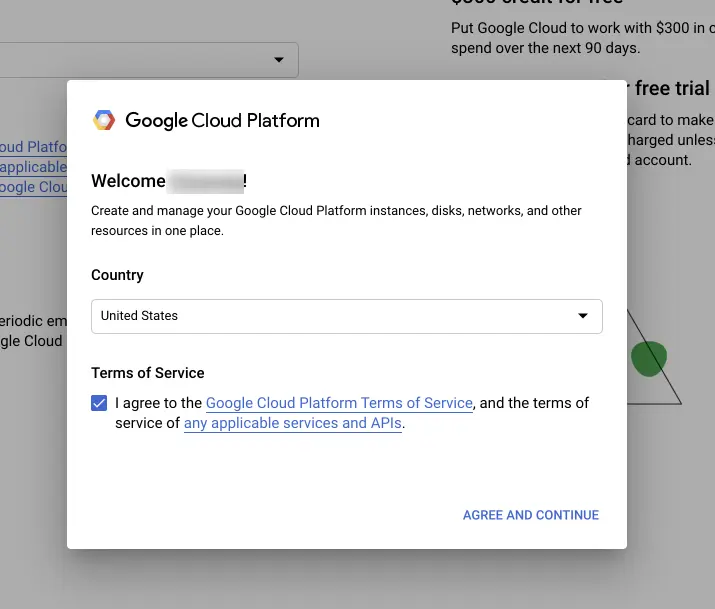
Task: Open Google Cloud Platform Terms of Service link
Action: 339,403
